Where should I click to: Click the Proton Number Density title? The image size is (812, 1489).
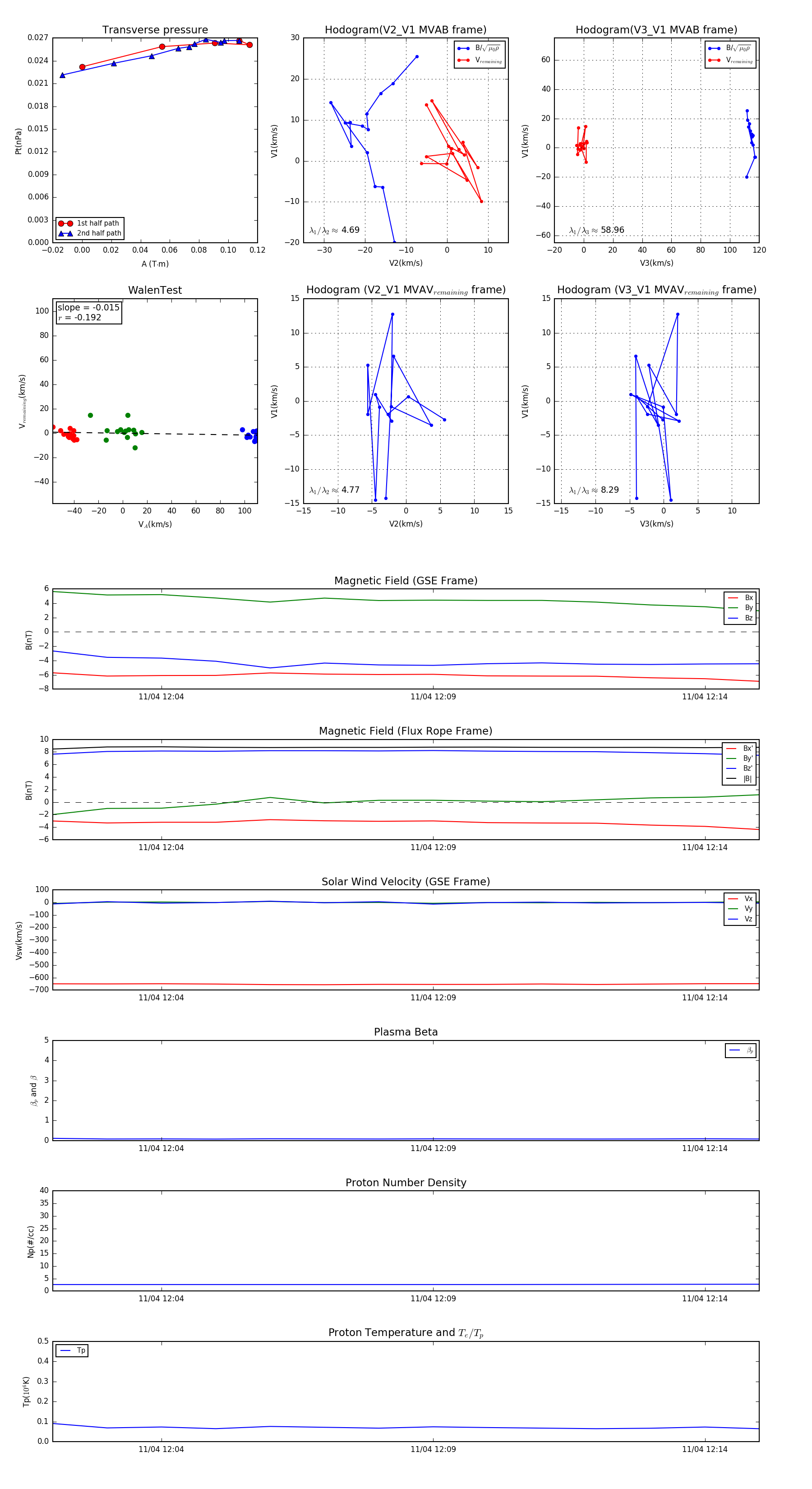[406, 1183]
